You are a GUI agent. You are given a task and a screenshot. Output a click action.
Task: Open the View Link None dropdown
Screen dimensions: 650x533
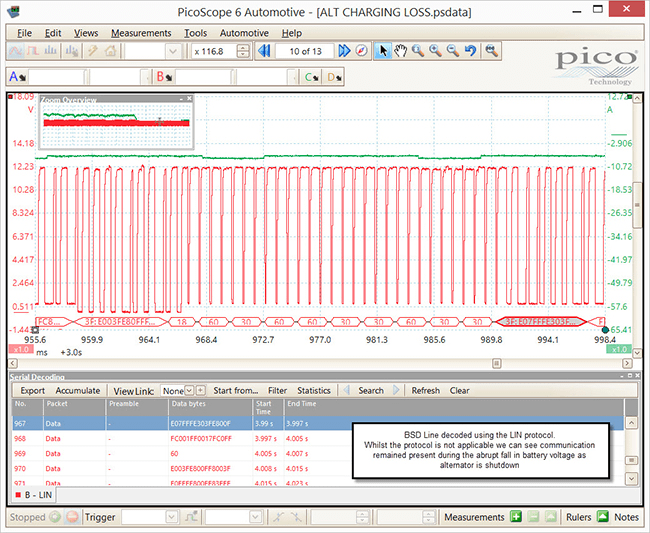[189, 390]
